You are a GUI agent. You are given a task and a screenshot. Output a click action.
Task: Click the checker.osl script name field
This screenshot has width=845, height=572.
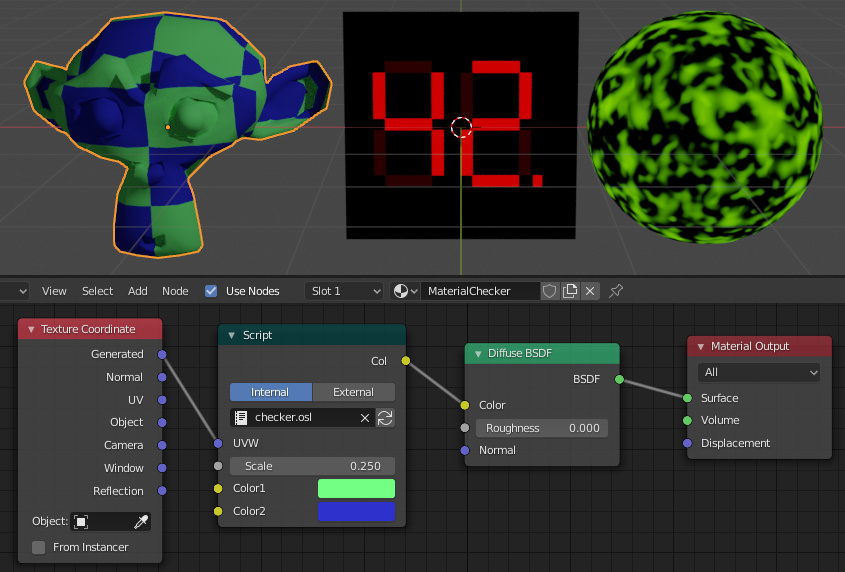(x=304, y=418)
